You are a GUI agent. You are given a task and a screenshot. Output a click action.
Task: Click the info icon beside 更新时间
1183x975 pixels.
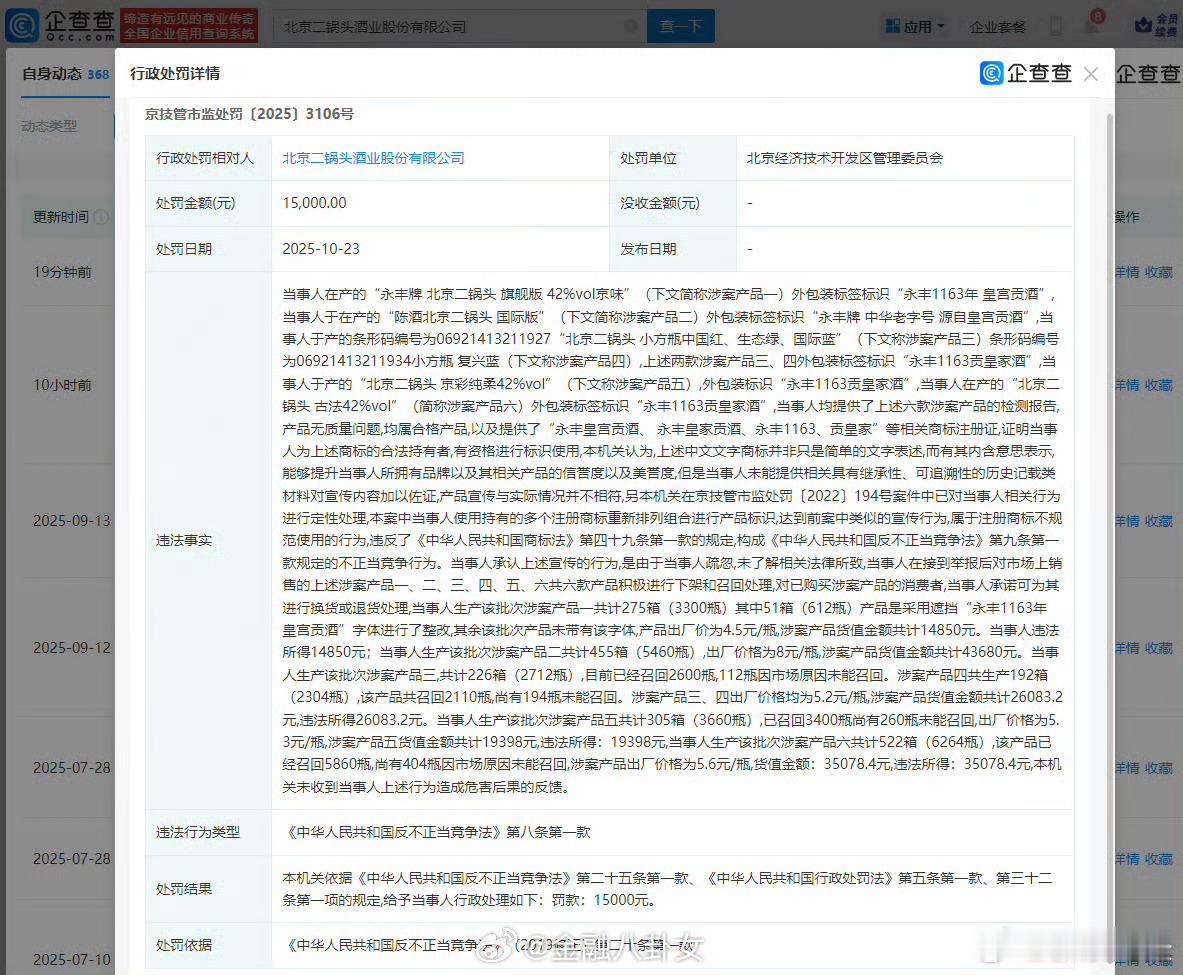tap(100, 217)
